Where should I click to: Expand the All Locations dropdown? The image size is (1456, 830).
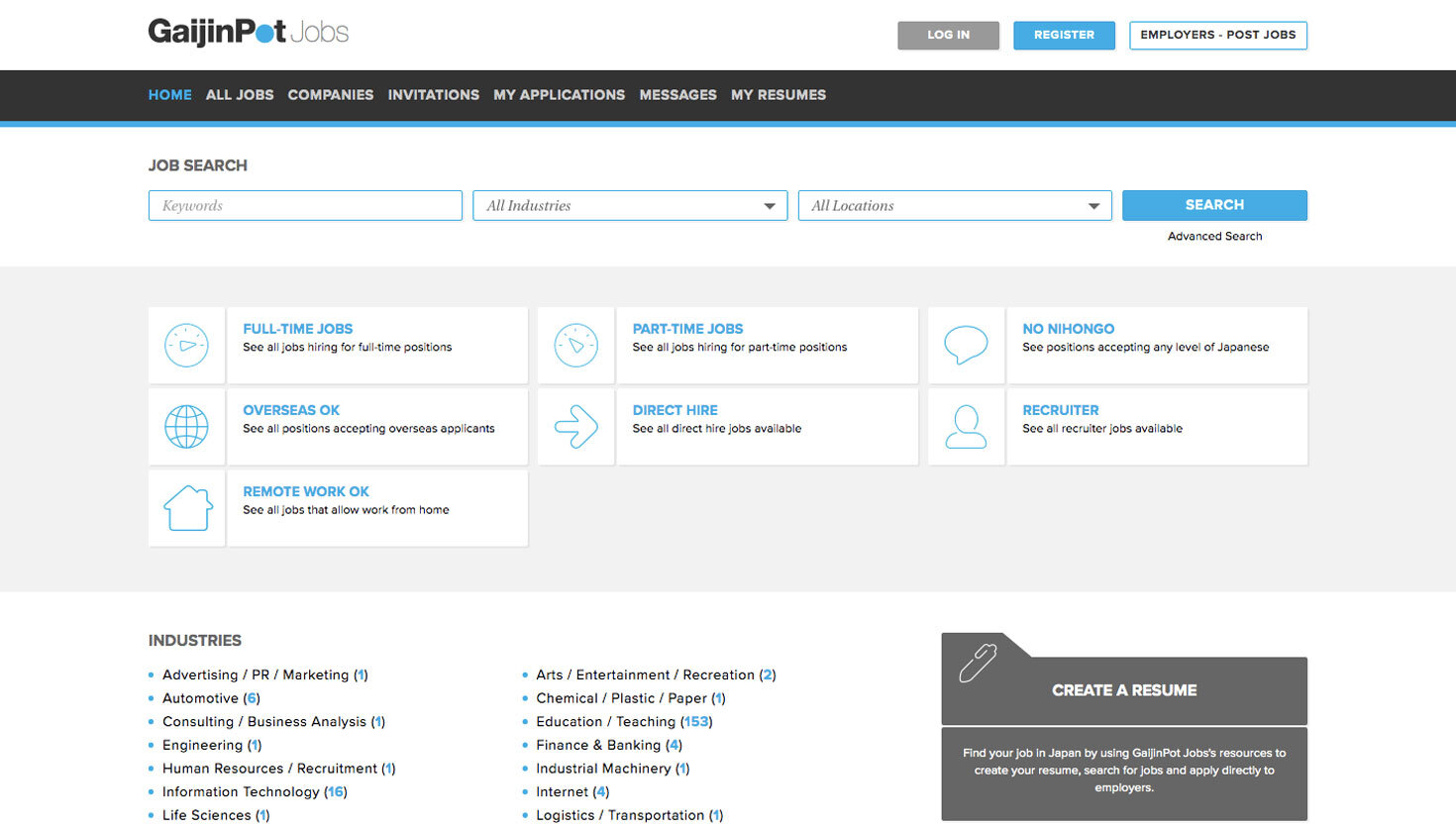(x=955, y=206)
